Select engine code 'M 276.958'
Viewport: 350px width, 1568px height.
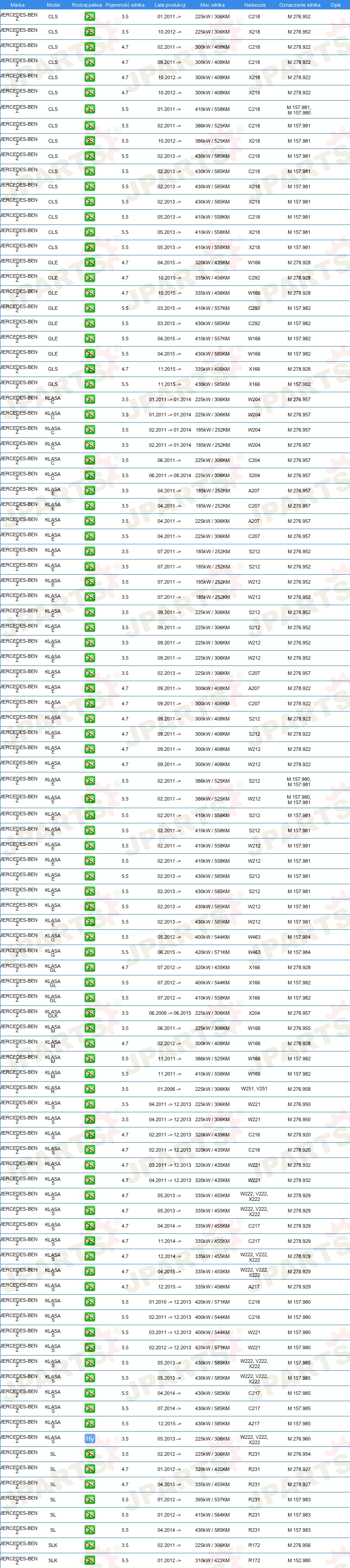pos(299,1089)
